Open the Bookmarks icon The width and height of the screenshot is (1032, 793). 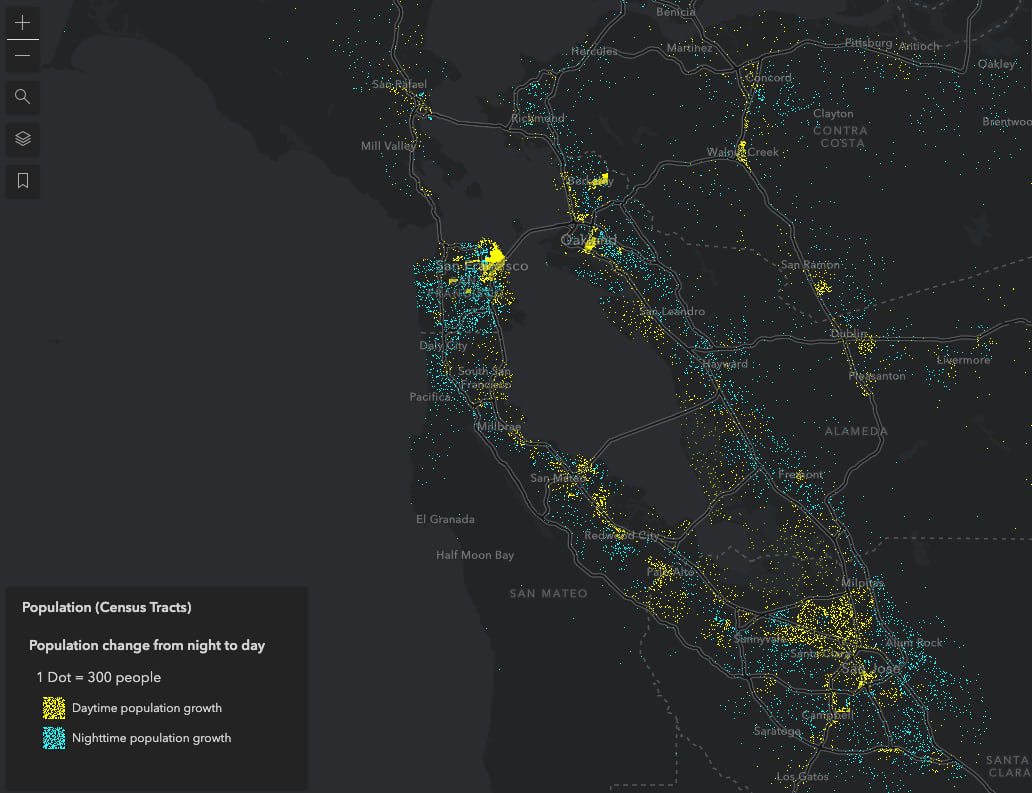(22, 181)
